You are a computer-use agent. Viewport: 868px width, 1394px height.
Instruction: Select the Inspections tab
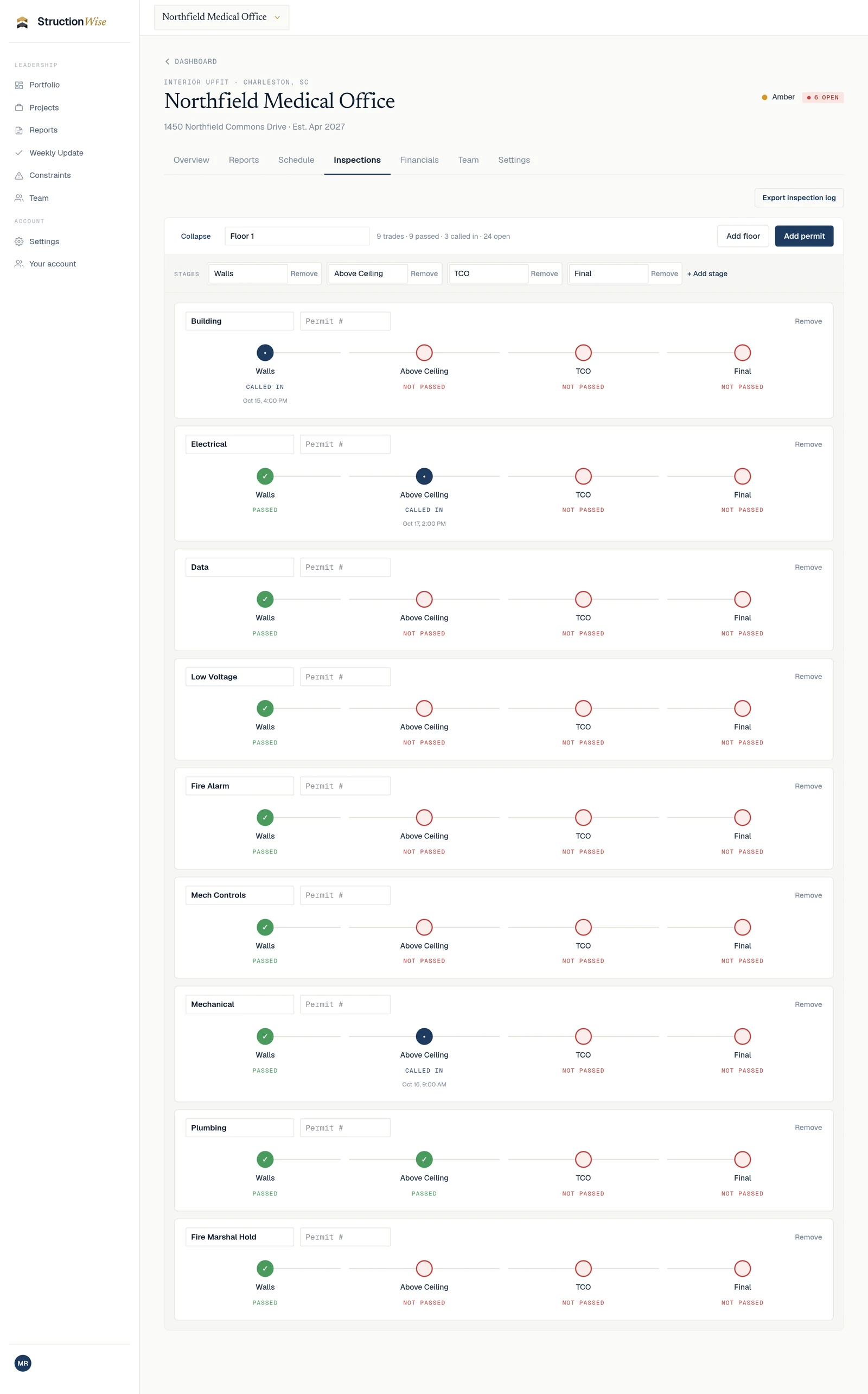click(357, 160)
